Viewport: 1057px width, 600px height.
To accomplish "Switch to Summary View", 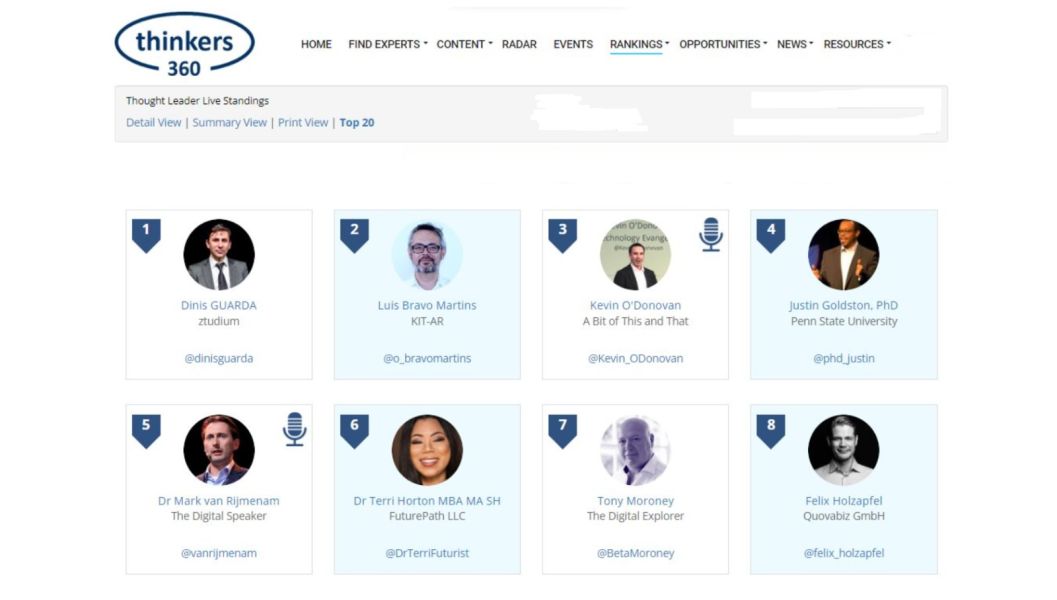I will coord(230,122).
